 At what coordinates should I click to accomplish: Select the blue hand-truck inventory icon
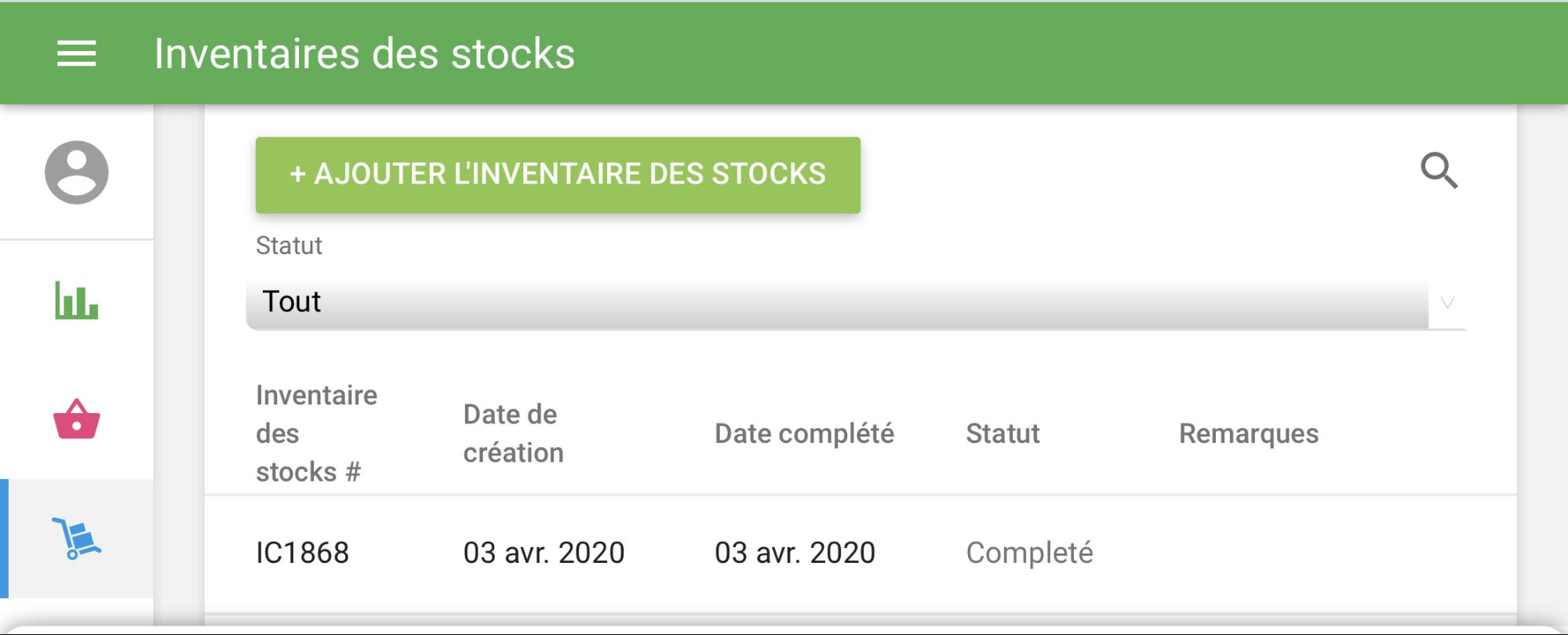pyautogui.click(x=76, y=539)
